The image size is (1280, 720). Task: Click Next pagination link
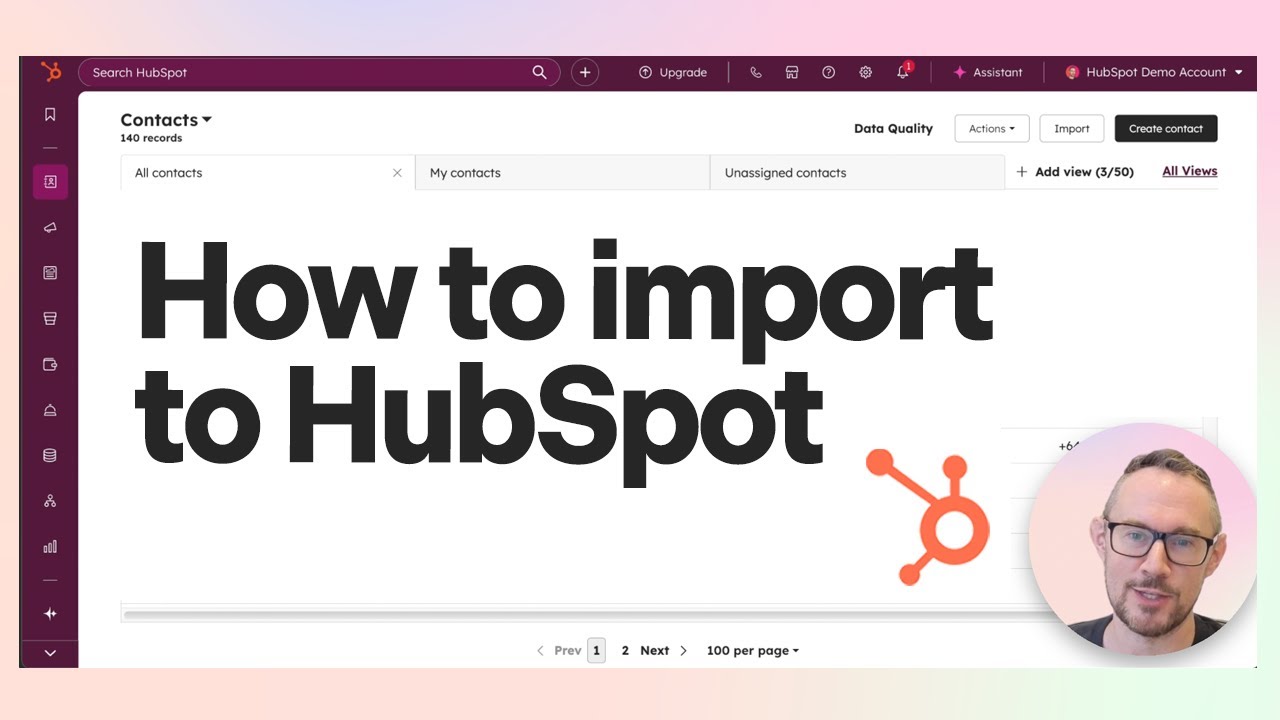point(664,650)
